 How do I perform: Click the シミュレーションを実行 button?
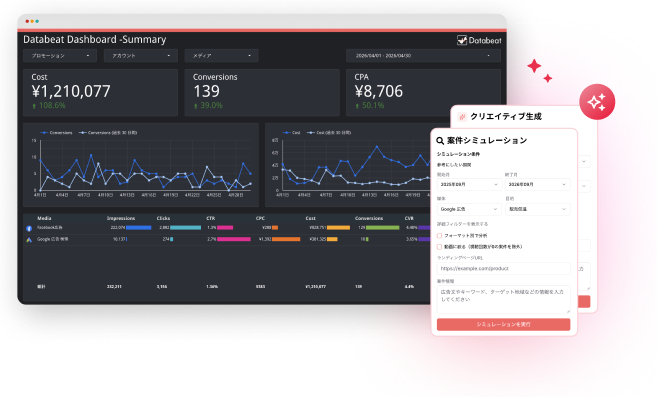click(x=503, y=324)
